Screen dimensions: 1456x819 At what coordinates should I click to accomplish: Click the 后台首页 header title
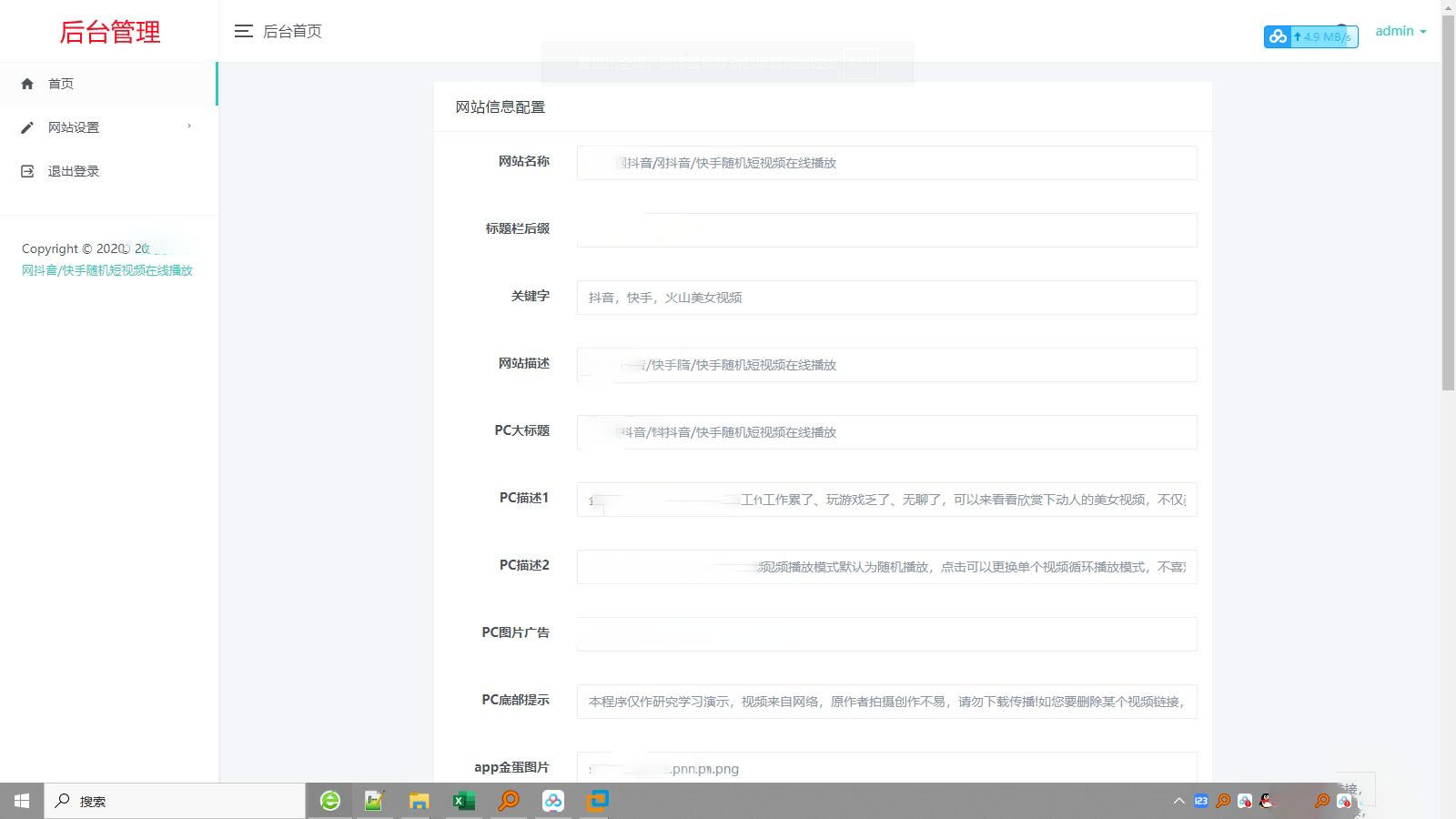click(292, 31)
